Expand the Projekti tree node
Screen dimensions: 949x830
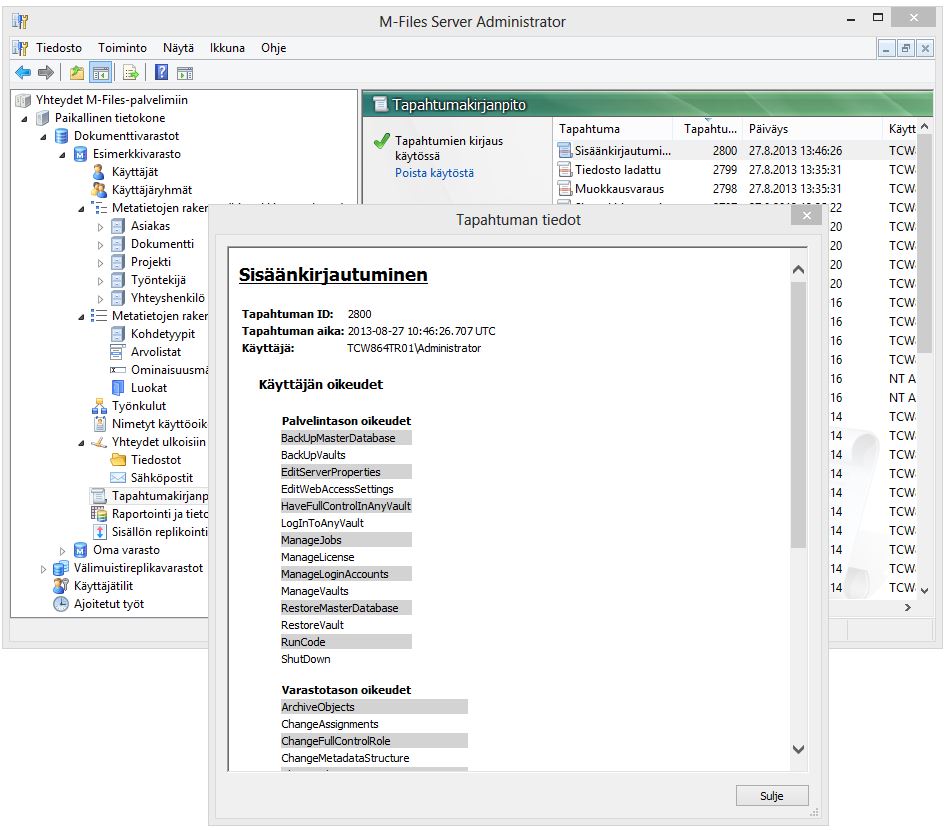click(100, 263)
